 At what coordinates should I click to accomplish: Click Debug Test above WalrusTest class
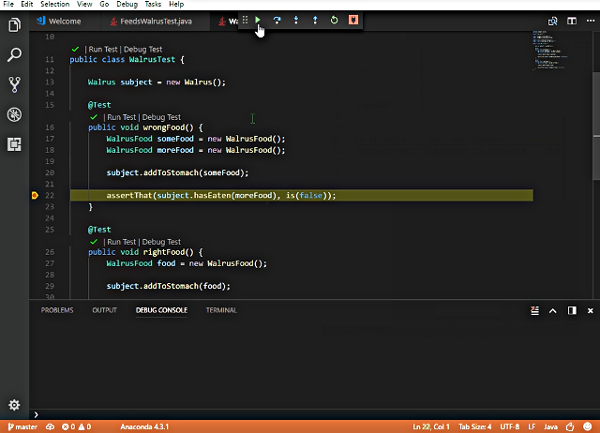143,49
